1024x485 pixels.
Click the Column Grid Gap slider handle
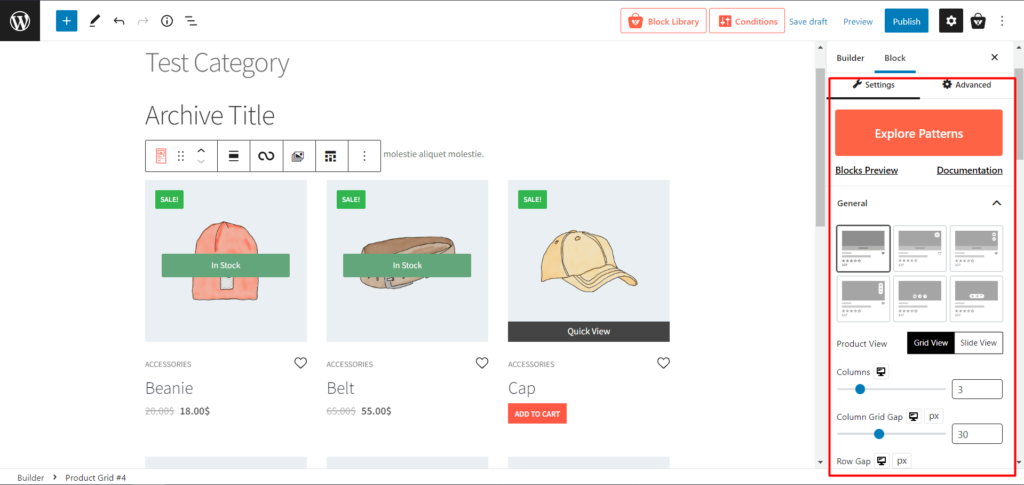[879, 434]
